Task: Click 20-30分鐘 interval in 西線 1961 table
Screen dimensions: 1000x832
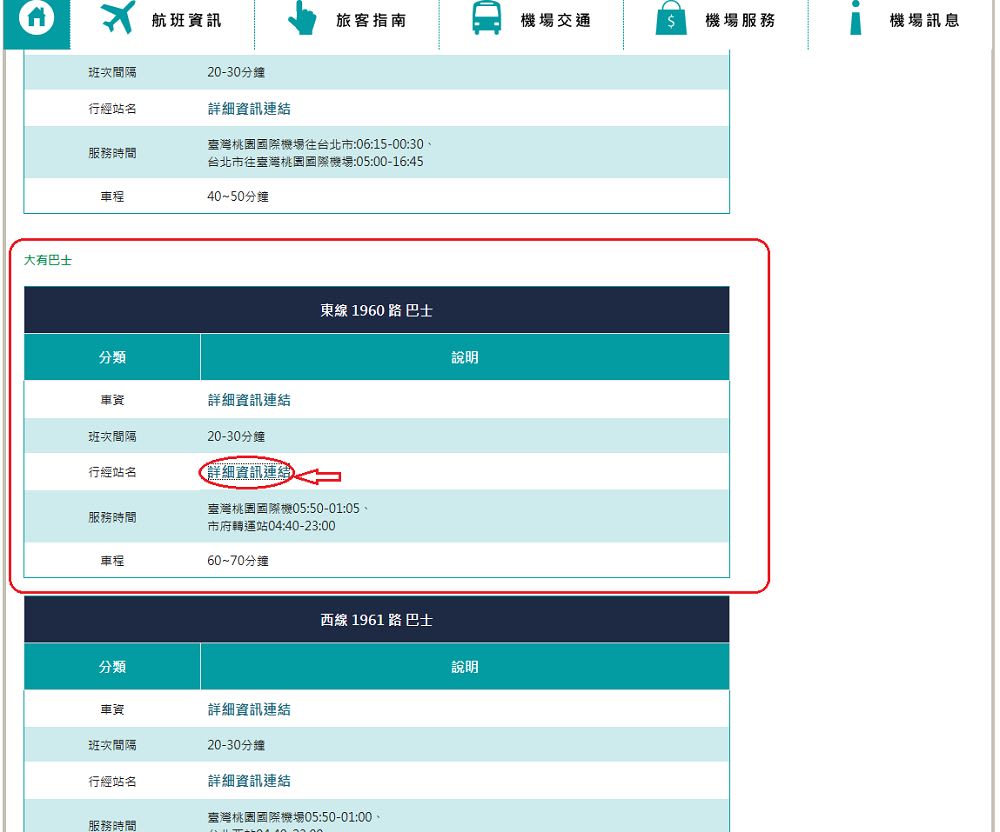Action: (236, 745)
